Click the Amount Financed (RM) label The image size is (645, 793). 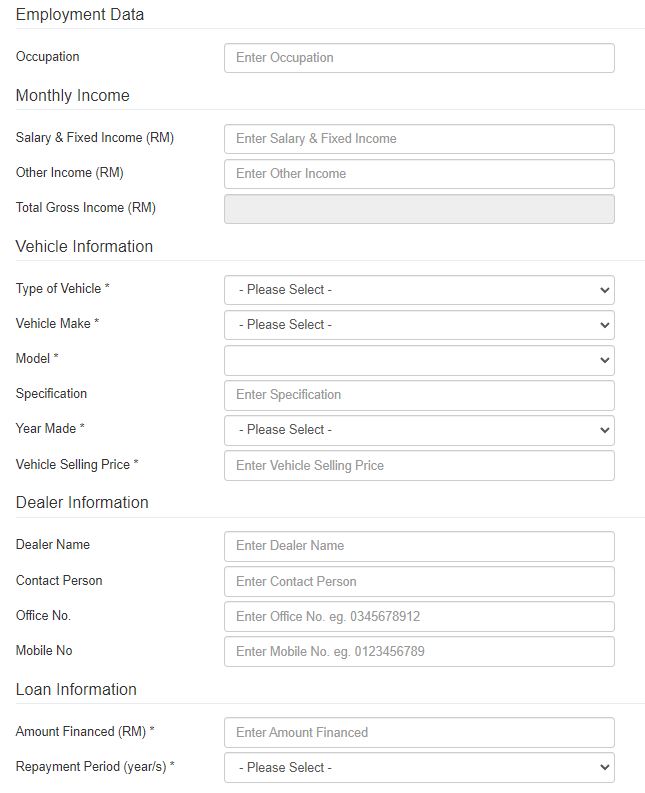point(84,732)
